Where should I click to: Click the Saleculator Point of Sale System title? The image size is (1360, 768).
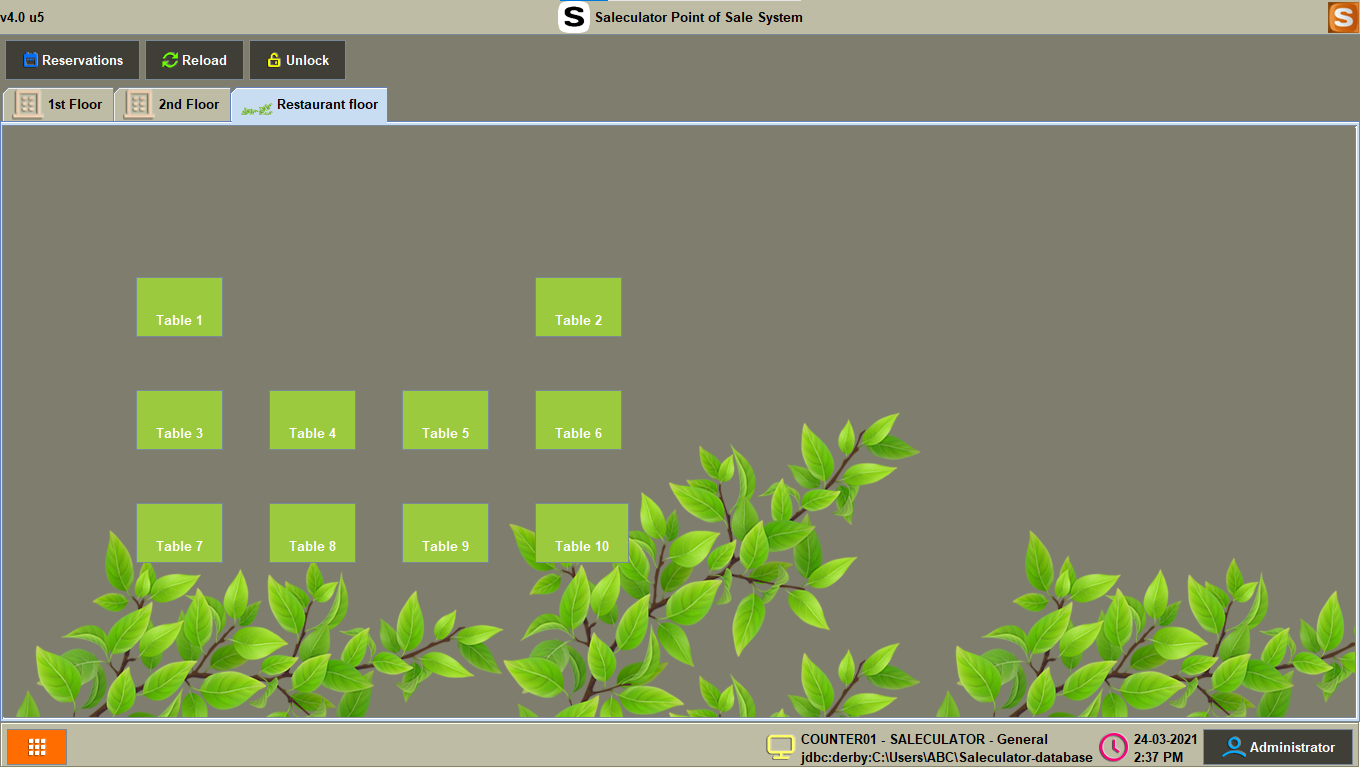pyautogui.click(x=699, y=17)
